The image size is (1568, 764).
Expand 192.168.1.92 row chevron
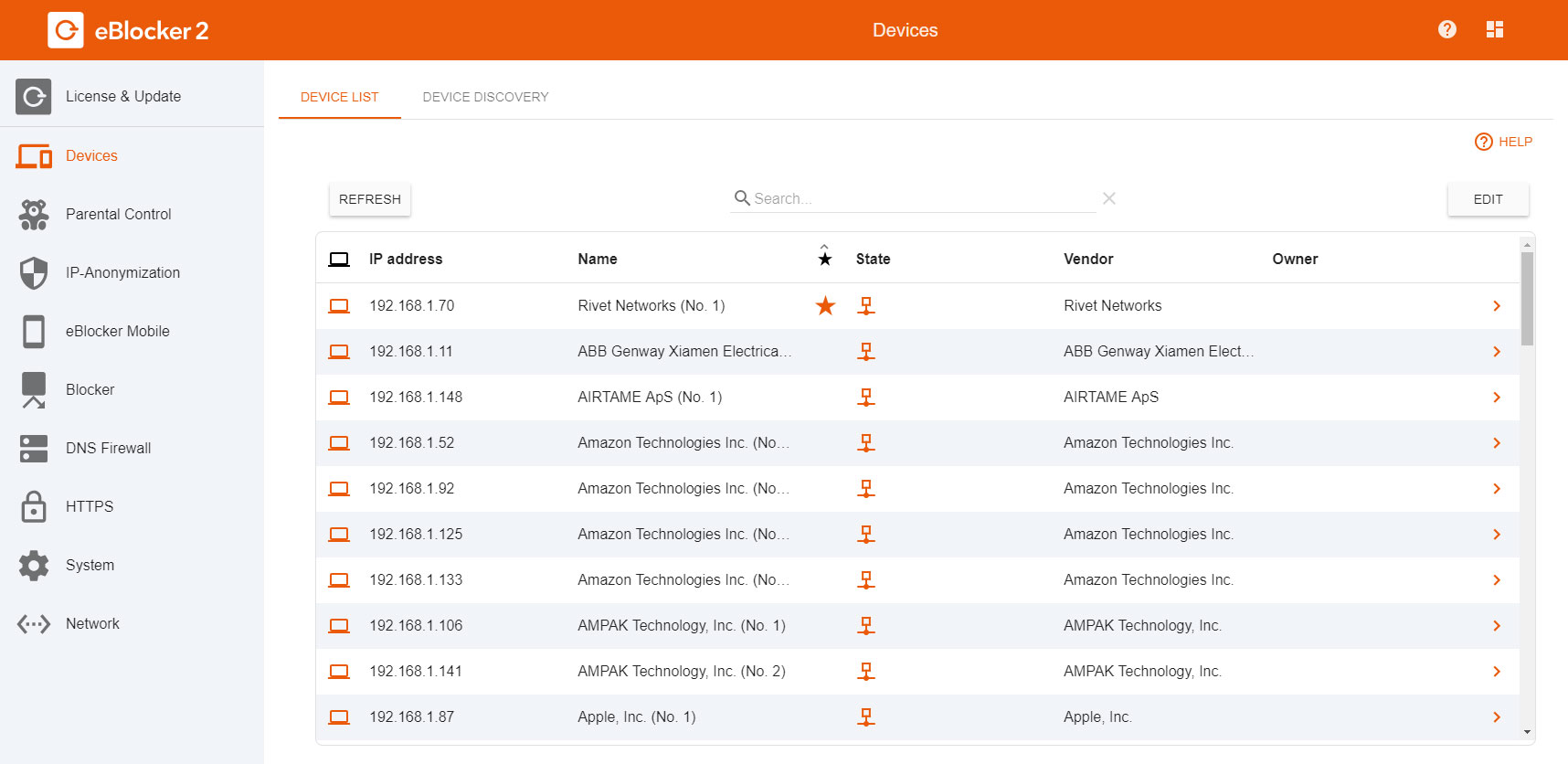click(x=1497, y=489)
